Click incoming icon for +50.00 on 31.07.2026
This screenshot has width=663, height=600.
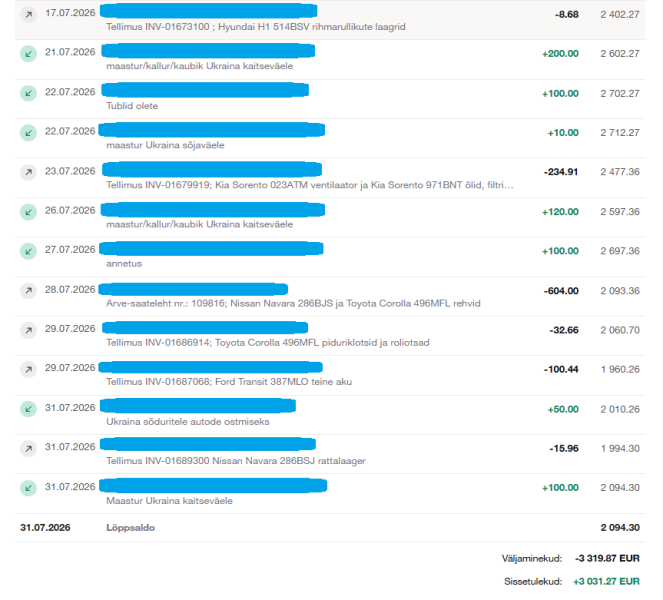coord(28,409)
